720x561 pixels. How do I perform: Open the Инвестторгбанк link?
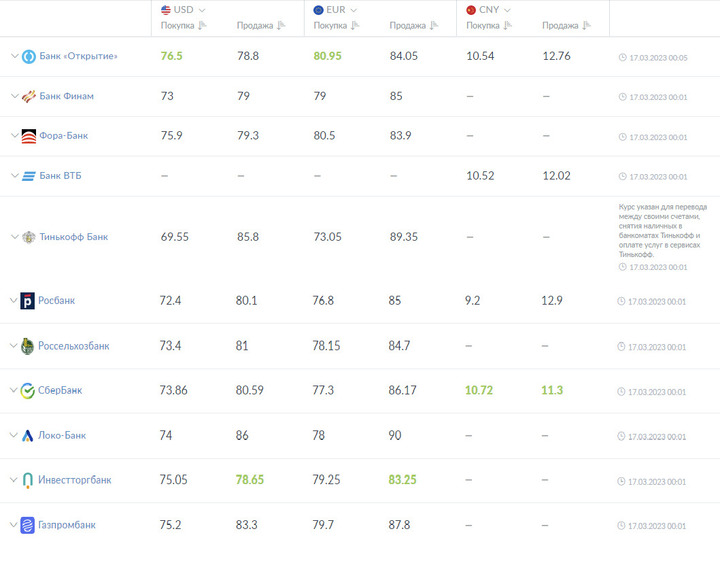[75, 480]
